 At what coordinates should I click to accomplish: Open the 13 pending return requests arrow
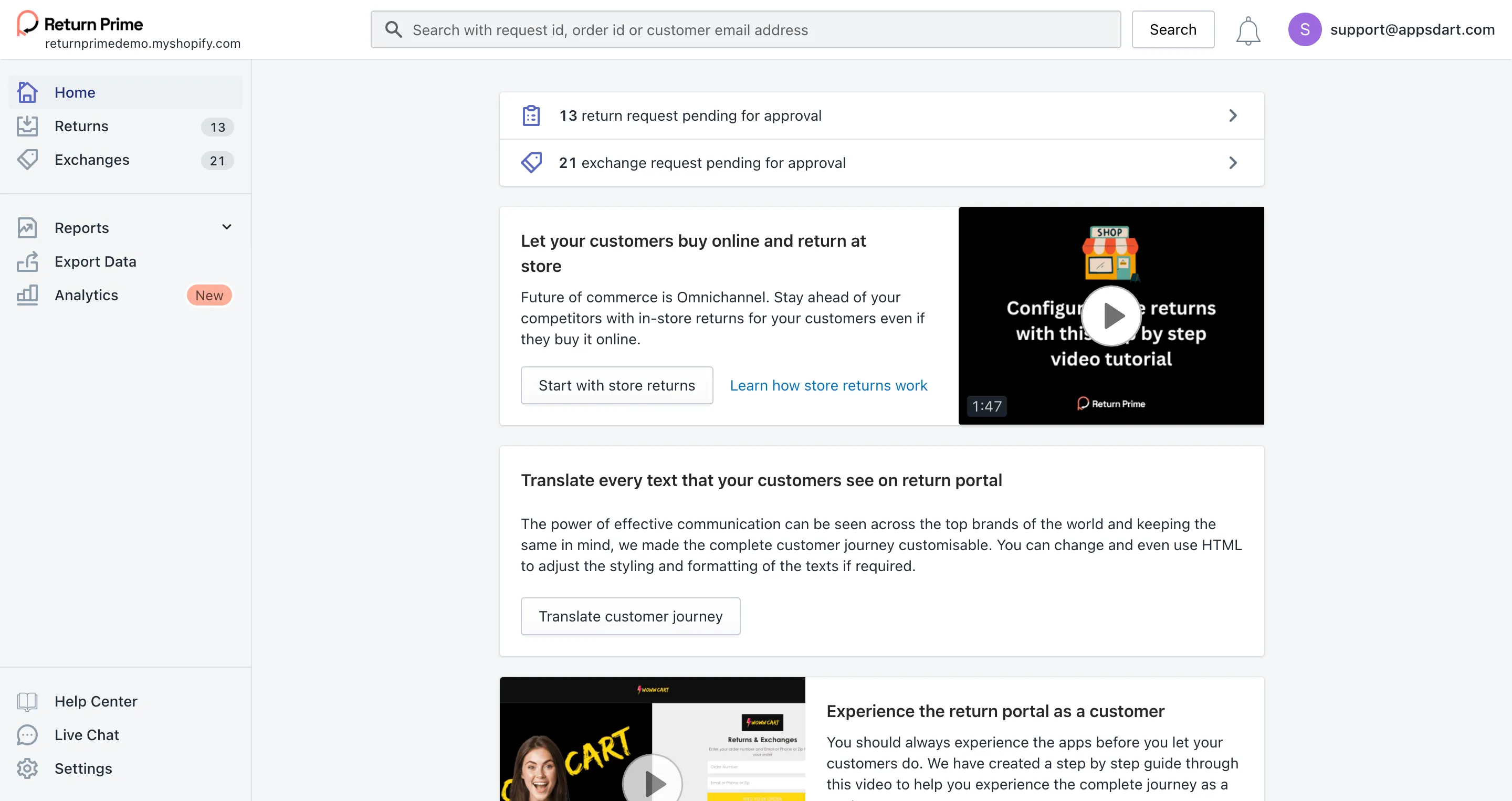(1233, 115)
